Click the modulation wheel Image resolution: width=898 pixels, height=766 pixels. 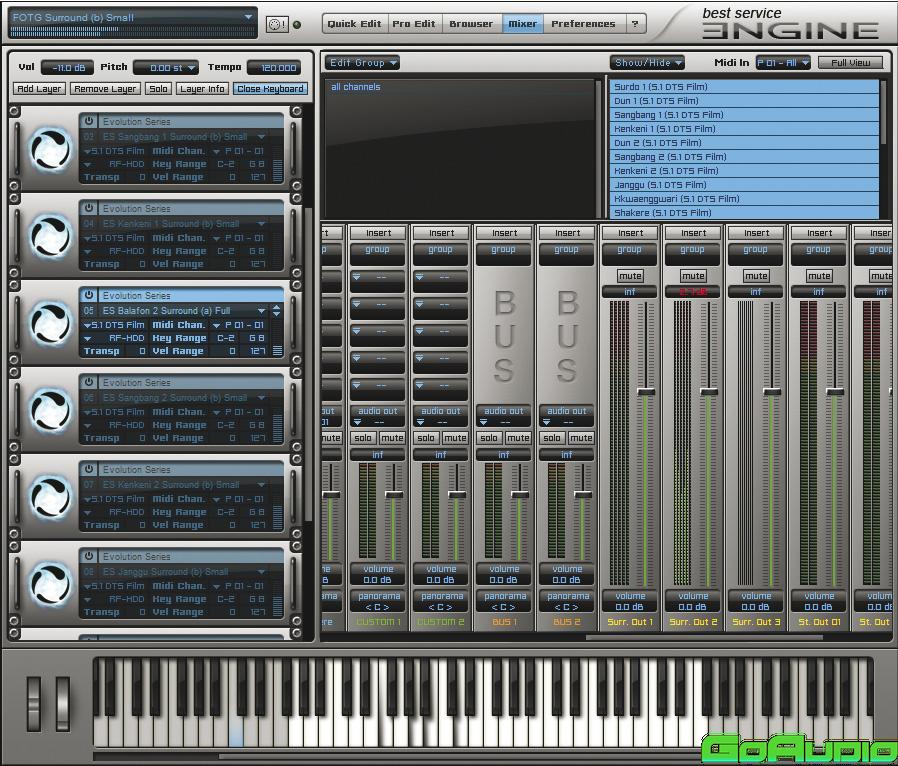point(62,704)
